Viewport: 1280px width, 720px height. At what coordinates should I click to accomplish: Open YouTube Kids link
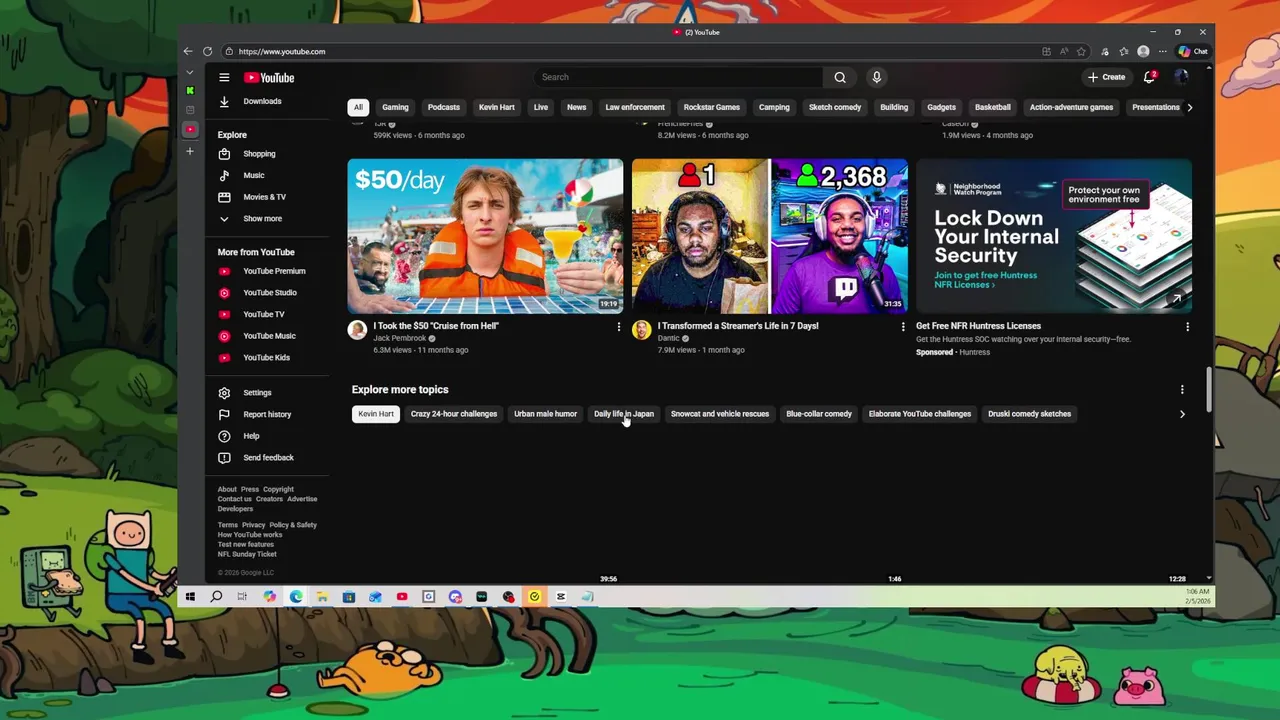(265, 357)
